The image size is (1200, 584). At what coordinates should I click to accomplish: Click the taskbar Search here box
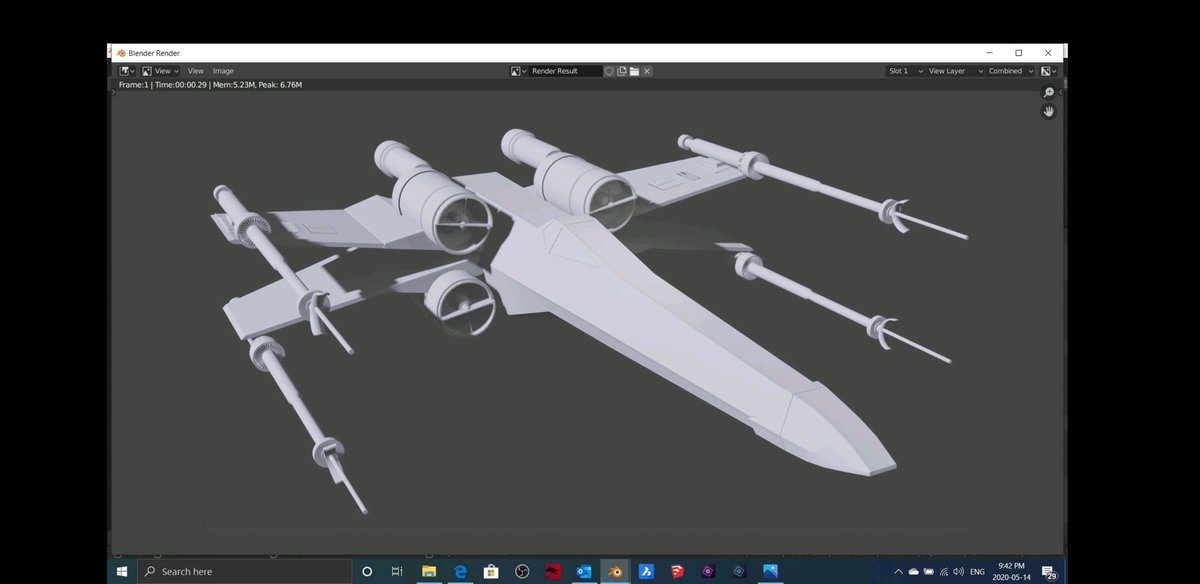(243, 571)
